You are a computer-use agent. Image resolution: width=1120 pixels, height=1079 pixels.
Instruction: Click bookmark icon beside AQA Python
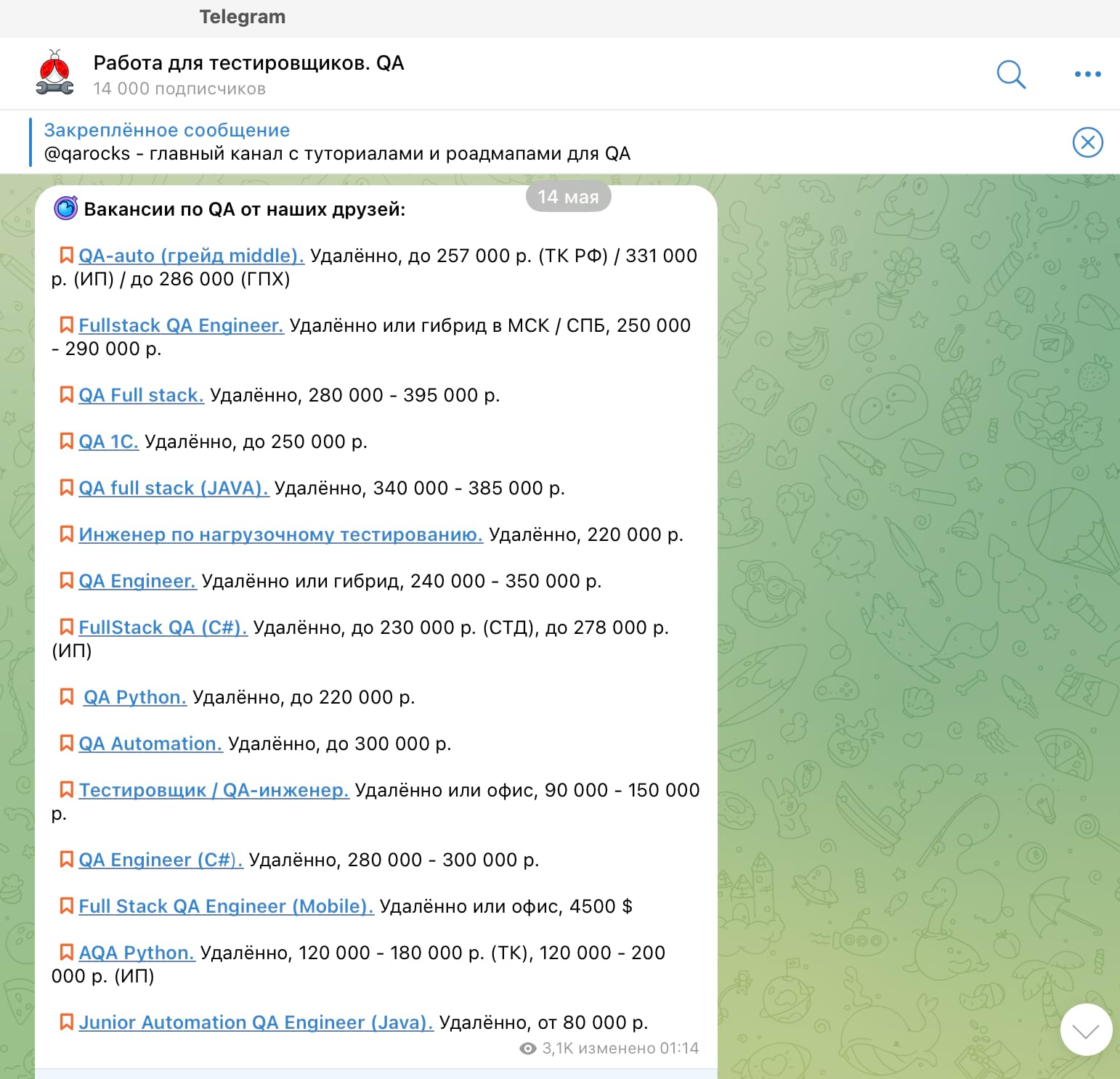point(66,952)
